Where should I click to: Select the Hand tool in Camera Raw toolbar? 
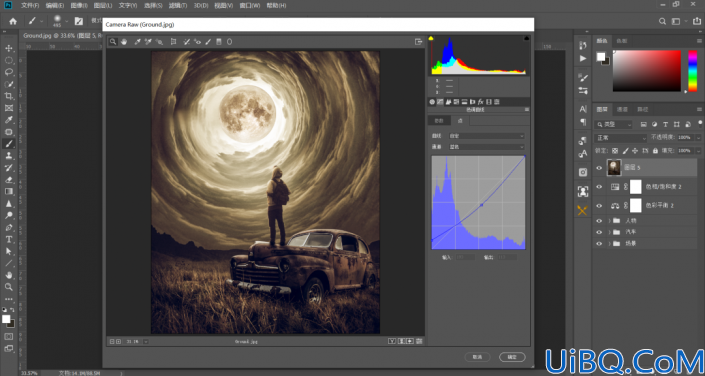pos(124,42)
